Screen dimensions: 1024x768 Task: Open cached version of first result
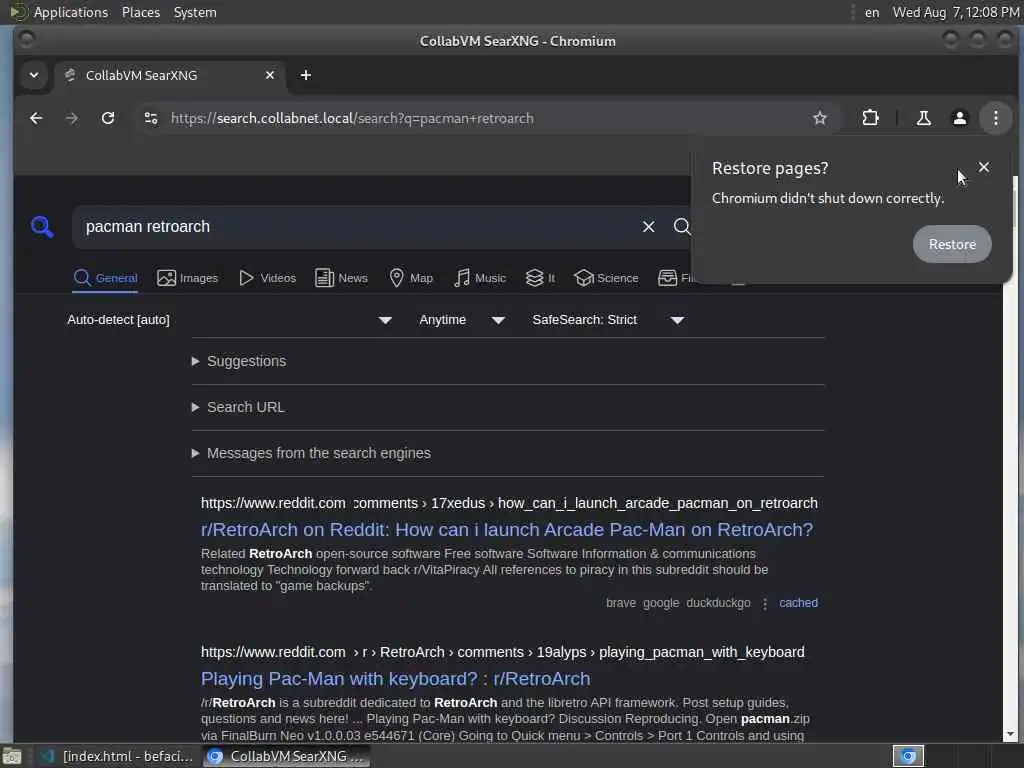pyautogui.click(x=798, y=603)
